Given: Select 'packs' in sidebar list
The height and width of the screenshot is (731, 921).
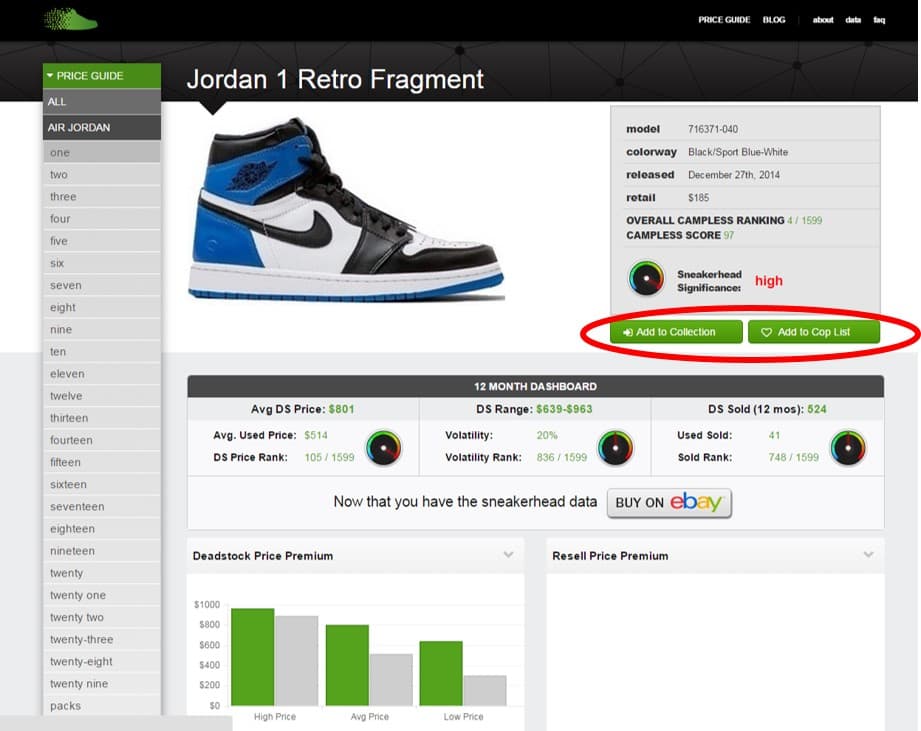Looking at the screenshot, I should click(102, 706).
